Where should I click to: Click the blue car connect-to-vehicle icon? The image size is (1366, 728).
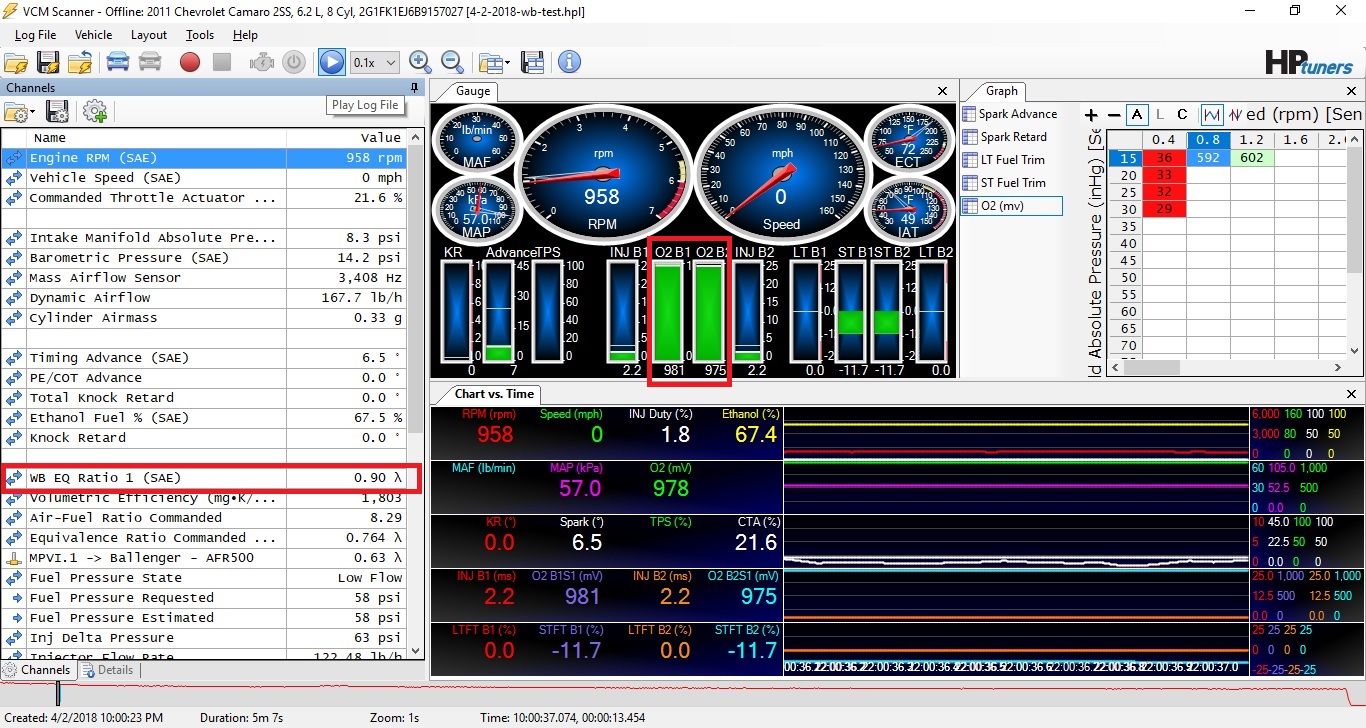click(118, 62)
